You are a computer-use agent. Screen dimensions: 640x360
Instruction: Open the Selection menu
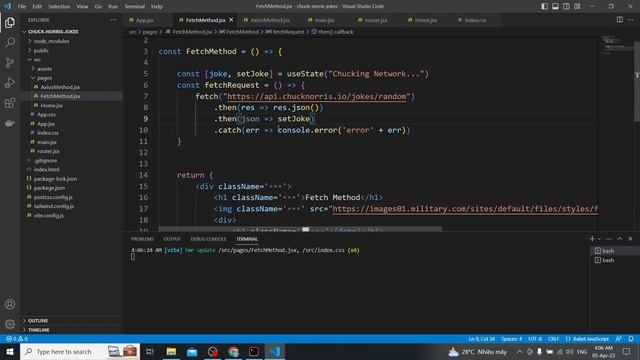pos(59,7)
